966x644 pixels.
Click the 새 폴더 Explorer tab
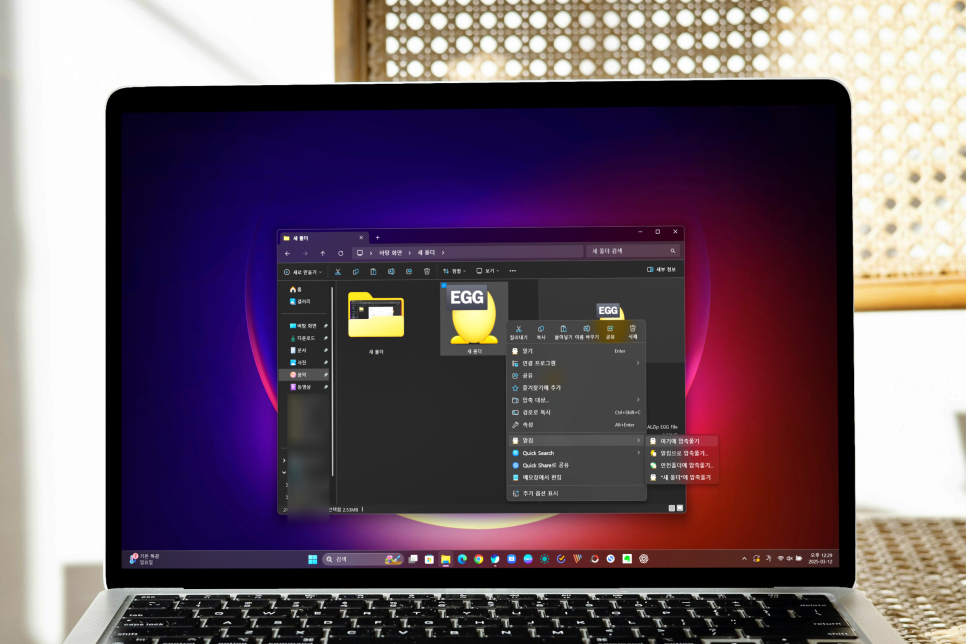[x=323, y=238]
